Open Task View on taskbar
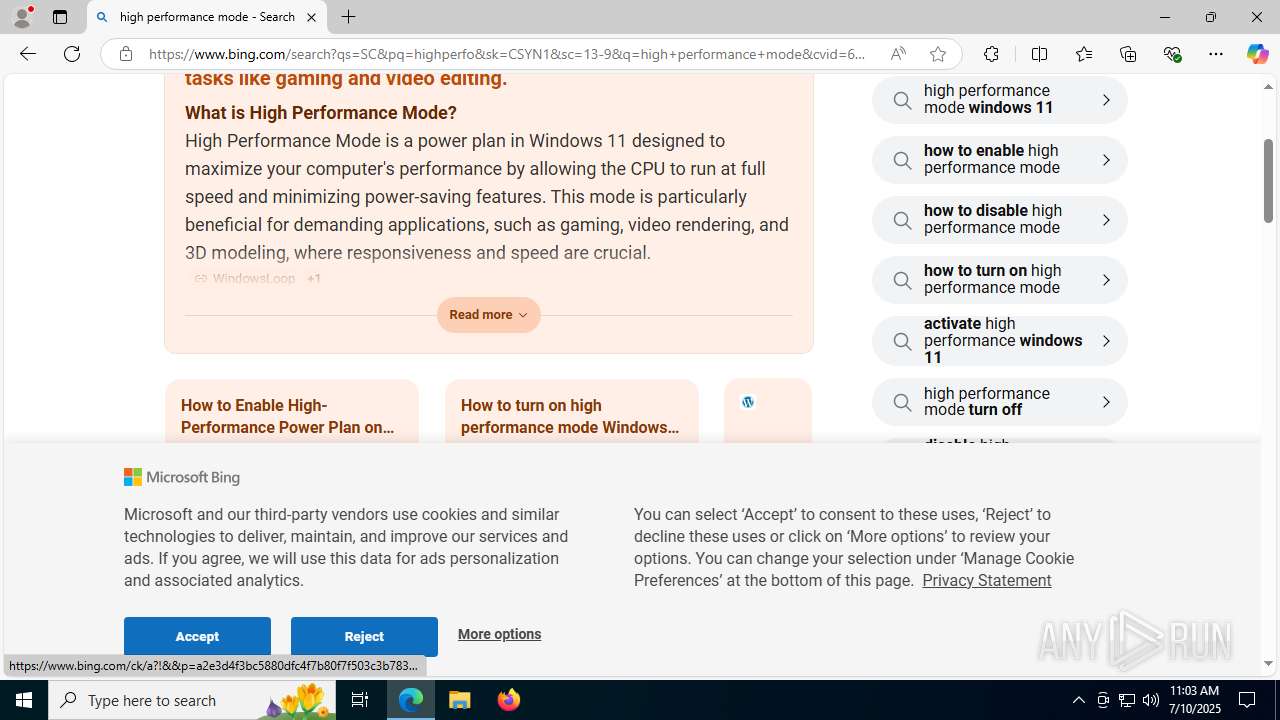Image resolution: width=1280 pixels, height=720 pixels. pos(360,700)
